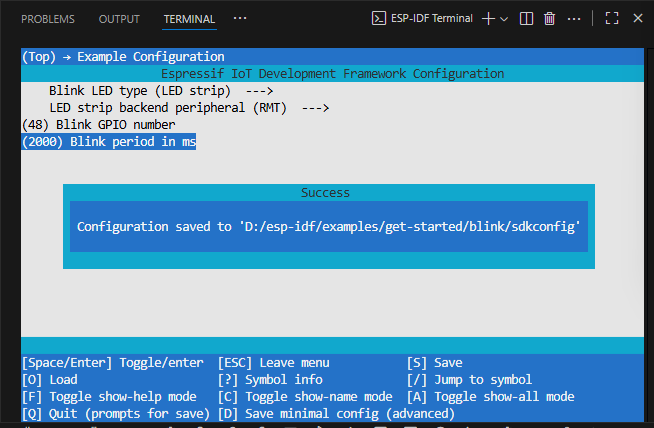Select the TERMINAL tab
Screen dimensions: 654x428
(189, 19)
